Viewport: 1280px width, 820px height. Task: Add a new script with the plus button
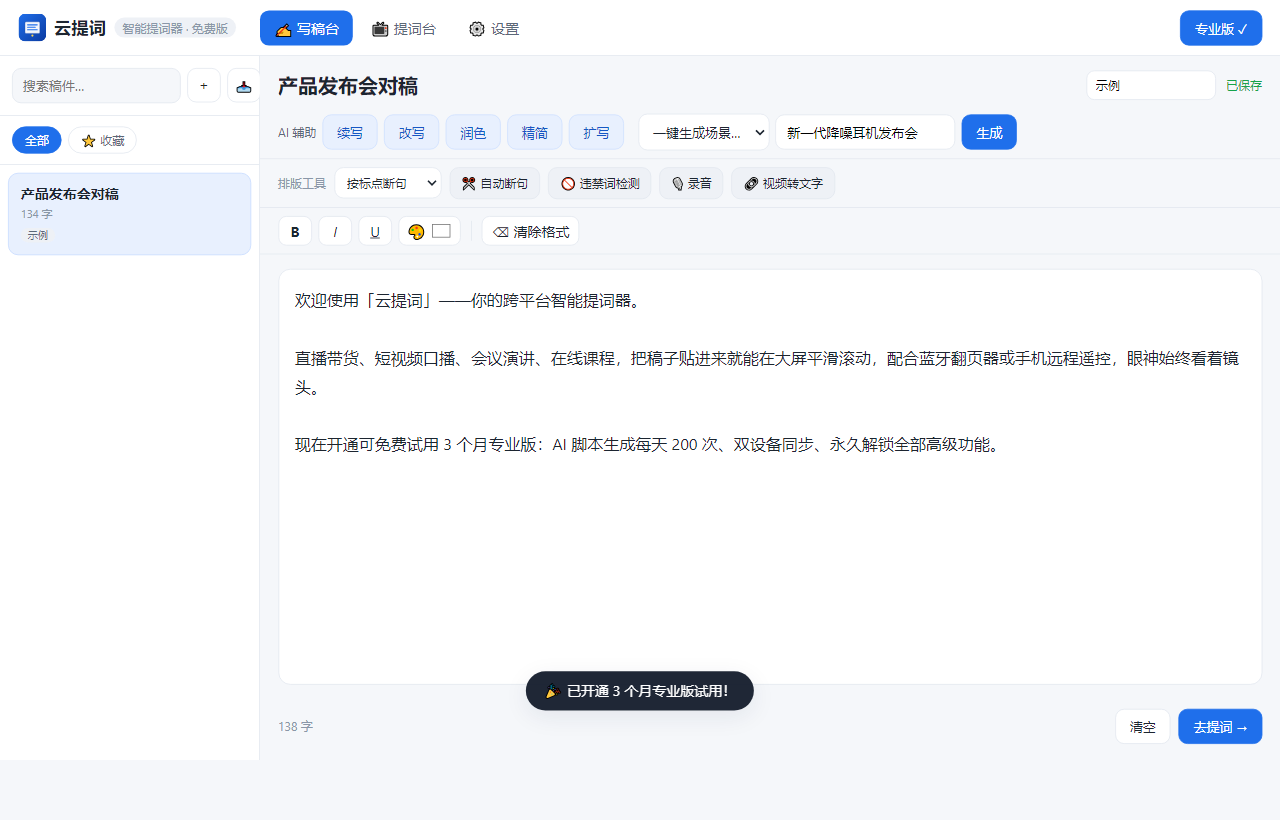(x=204, y=85)
